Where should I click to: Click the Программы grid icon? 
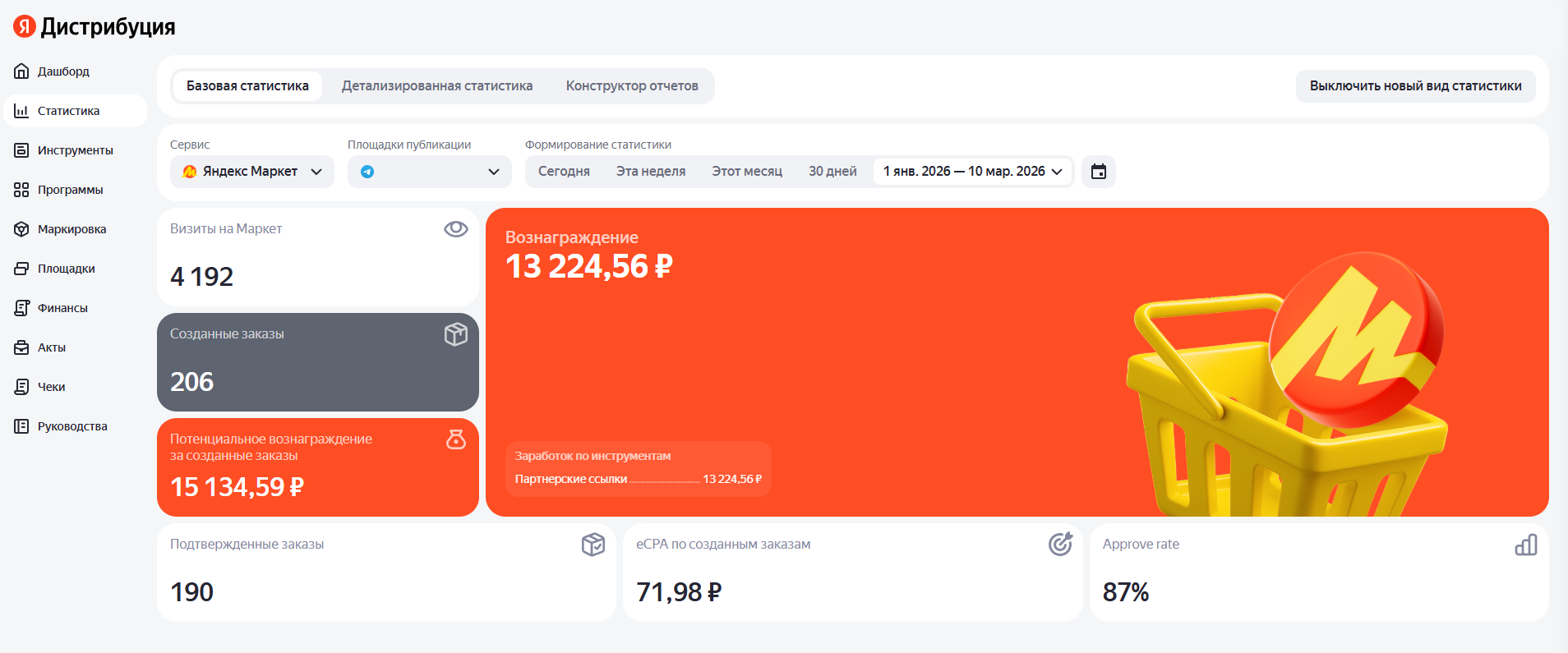[x=21, y=190]
